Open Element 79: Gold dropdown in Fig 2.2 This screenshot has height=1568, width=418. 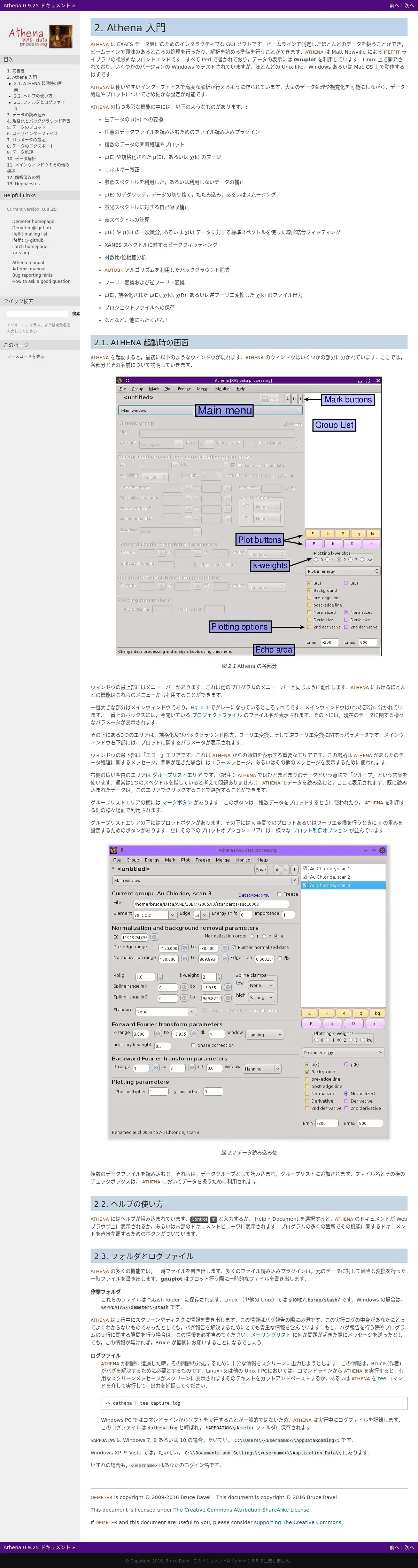(155, 915)
